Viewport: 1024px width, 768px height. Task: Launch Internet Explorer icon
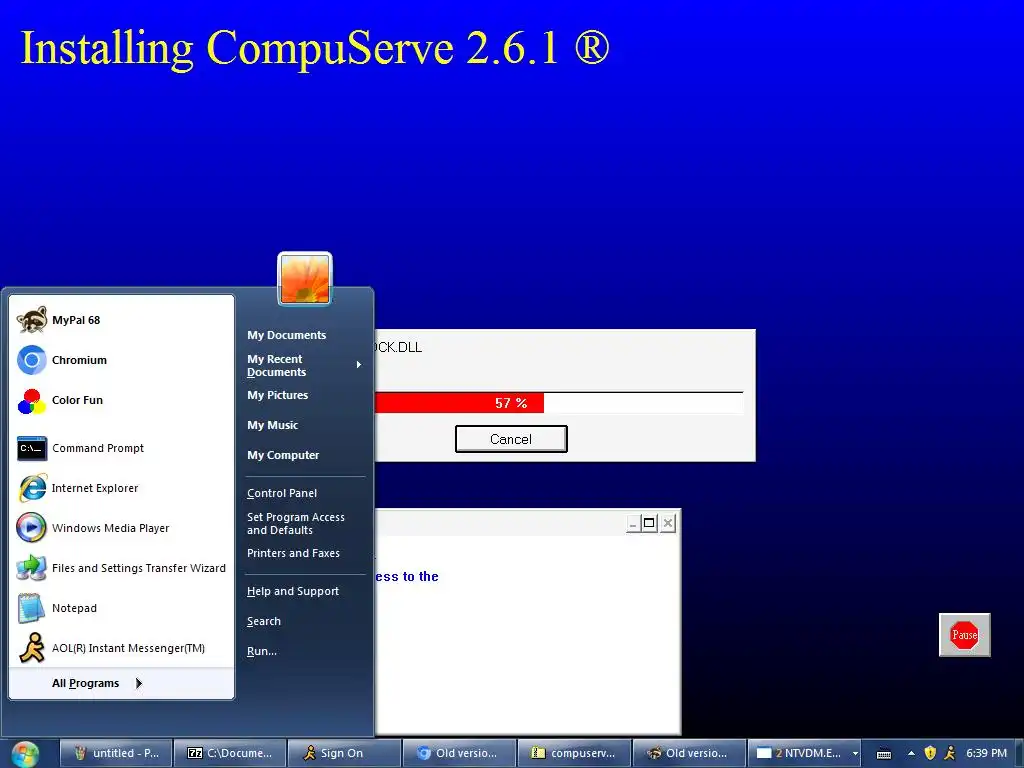pos(31,488)
